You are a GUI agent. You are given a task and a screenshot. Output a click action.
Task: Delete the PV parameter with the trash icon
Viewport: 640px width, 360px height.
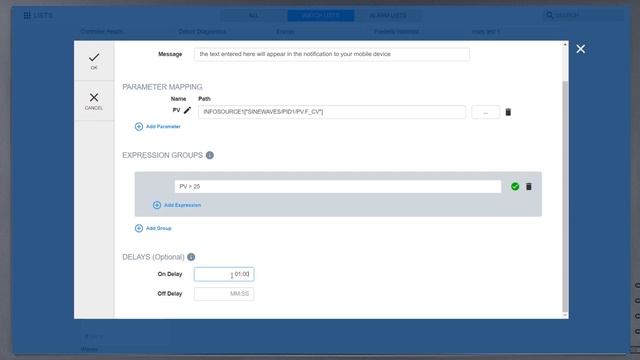coord(508,112)
